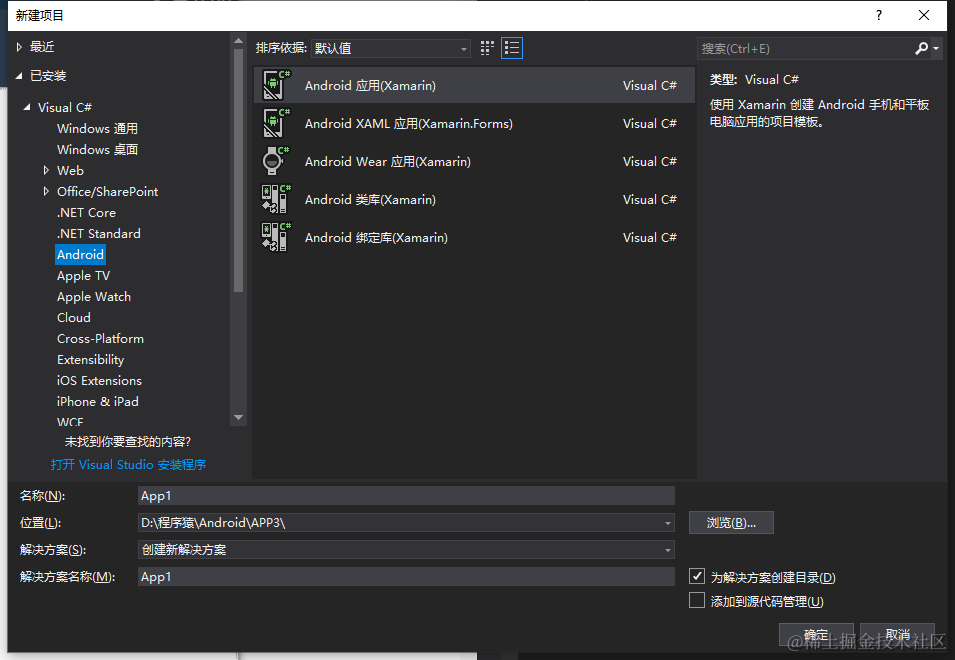955x660 pixels.
Task: Click the 搜索(Ctrl+E) search box
Action: 804,48
